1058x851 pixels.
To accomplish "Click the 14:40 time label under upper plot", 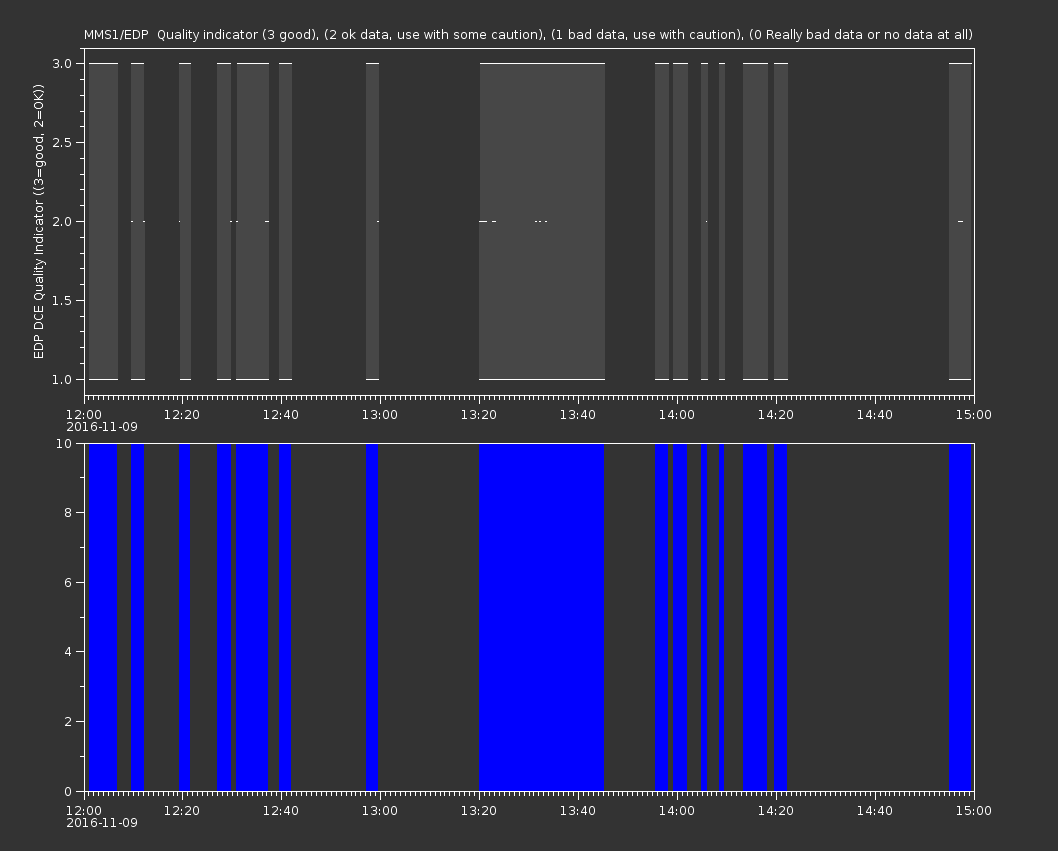I will click(874, 414).
